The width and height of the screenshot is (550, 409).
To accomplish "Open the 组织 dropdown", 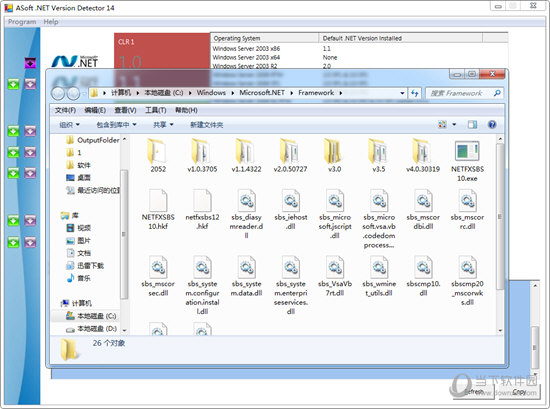I will pos(69,125).
